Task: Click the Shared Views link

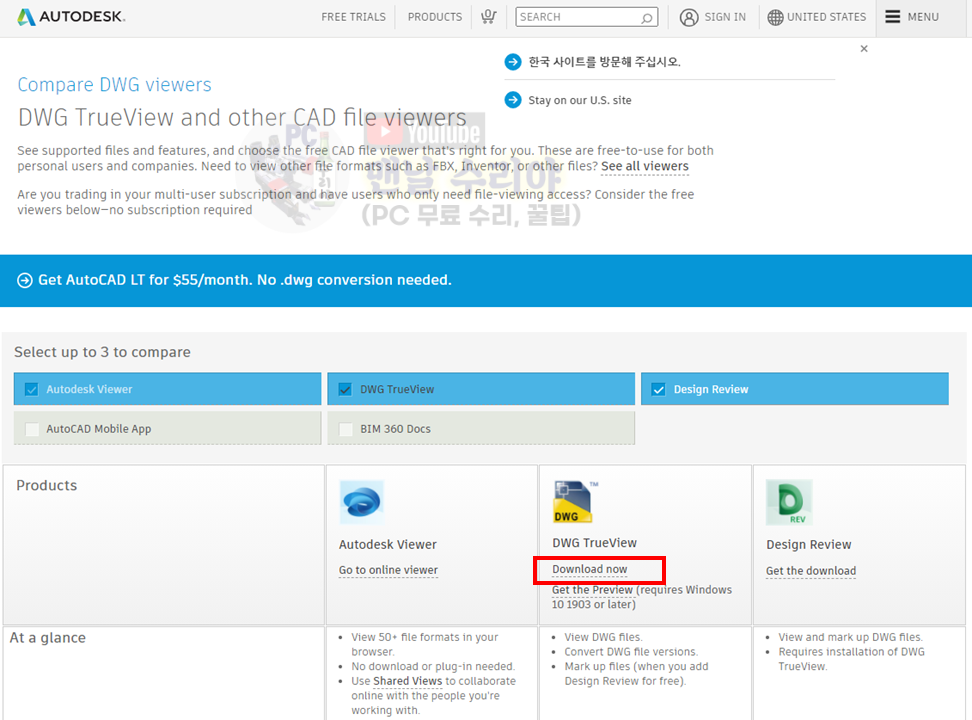Action: (407, 681)
